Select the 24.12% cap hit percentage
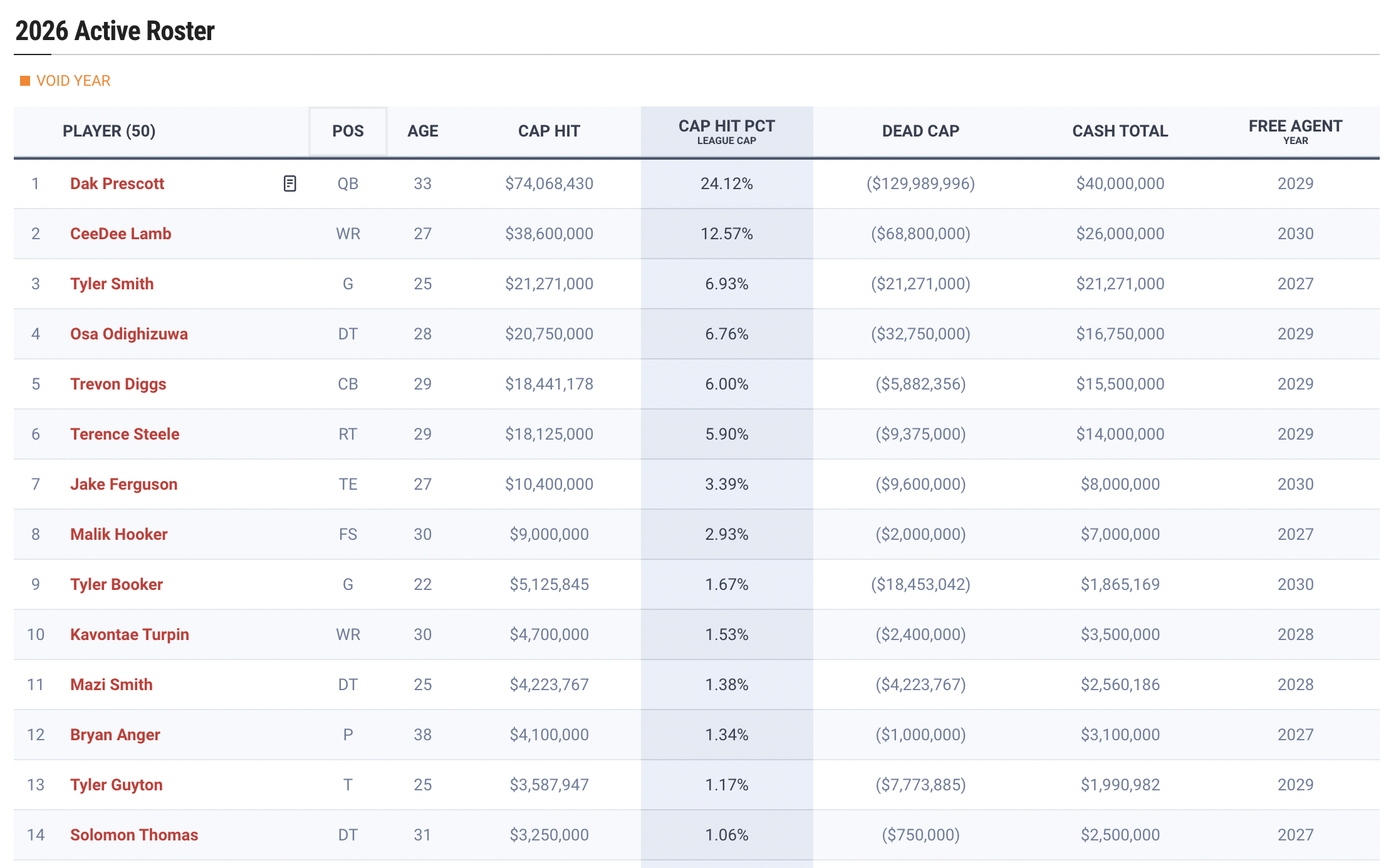 coord(727,183)
